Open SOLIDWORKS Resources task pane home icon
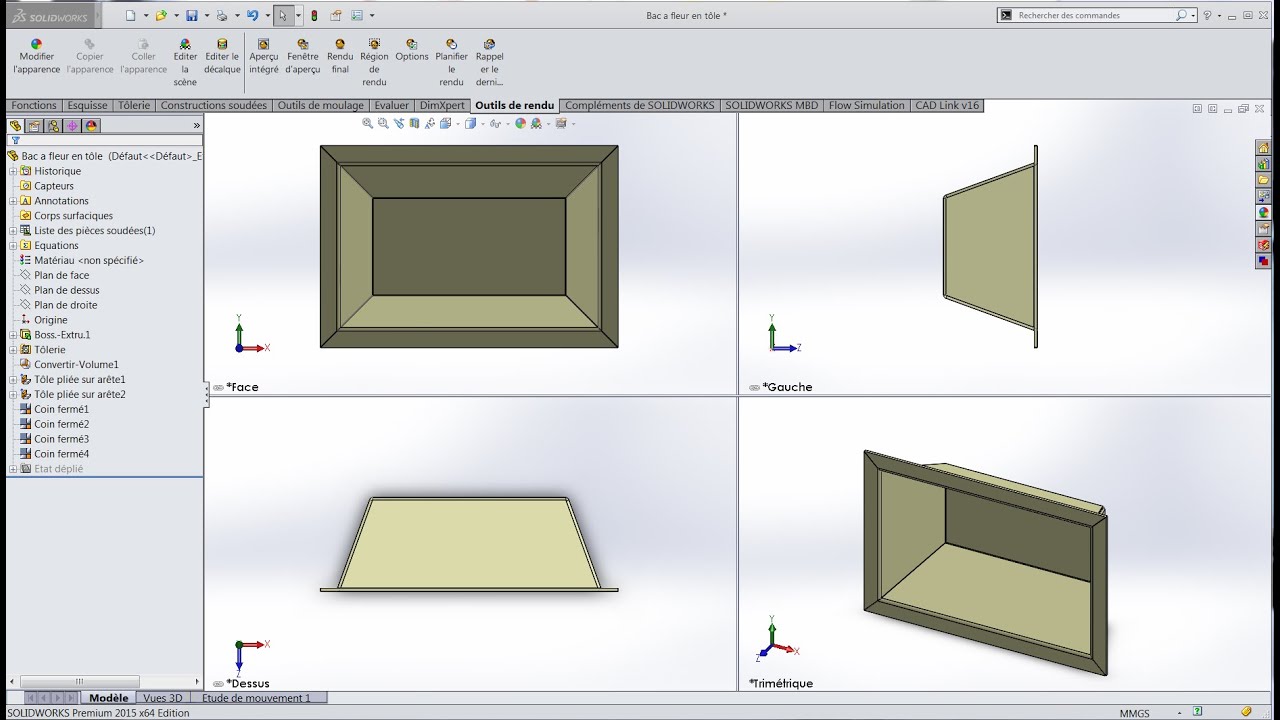 click(1263, 148)
